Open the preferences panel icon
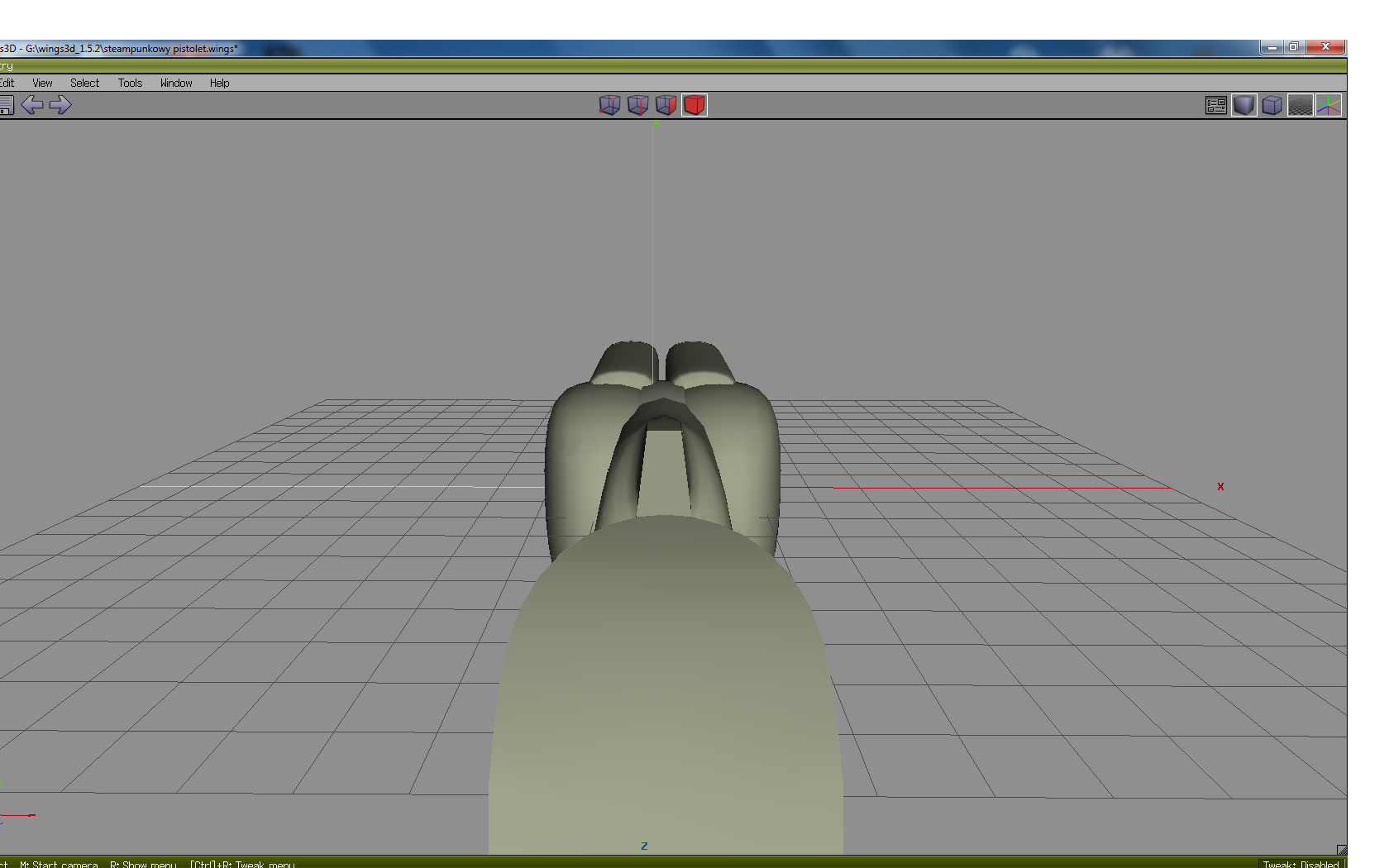The height and width of the screenshot is (868, 1389). pyautogui.click(x=1215, y=105)
